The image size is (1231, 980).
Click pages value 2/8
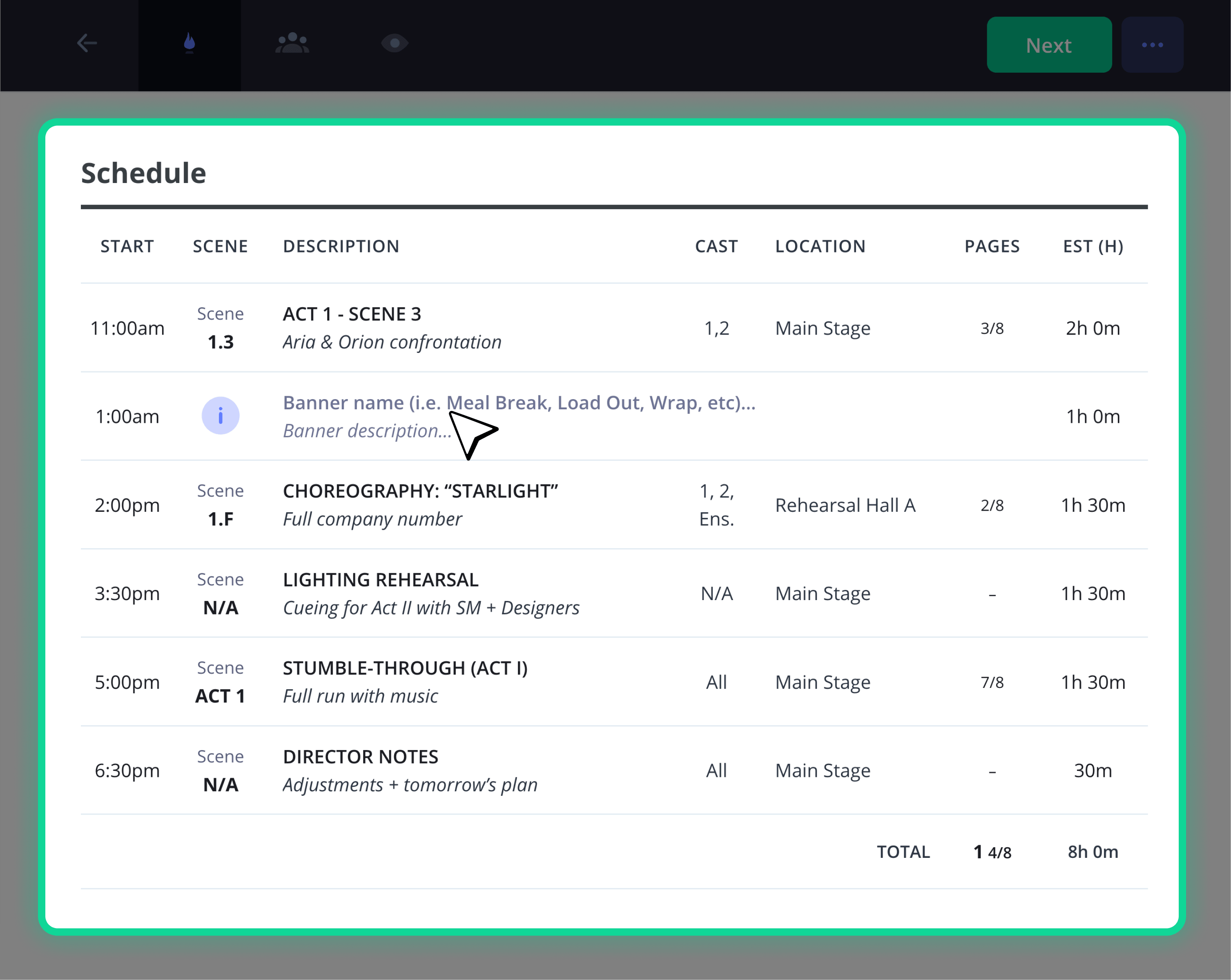point(992,505)
